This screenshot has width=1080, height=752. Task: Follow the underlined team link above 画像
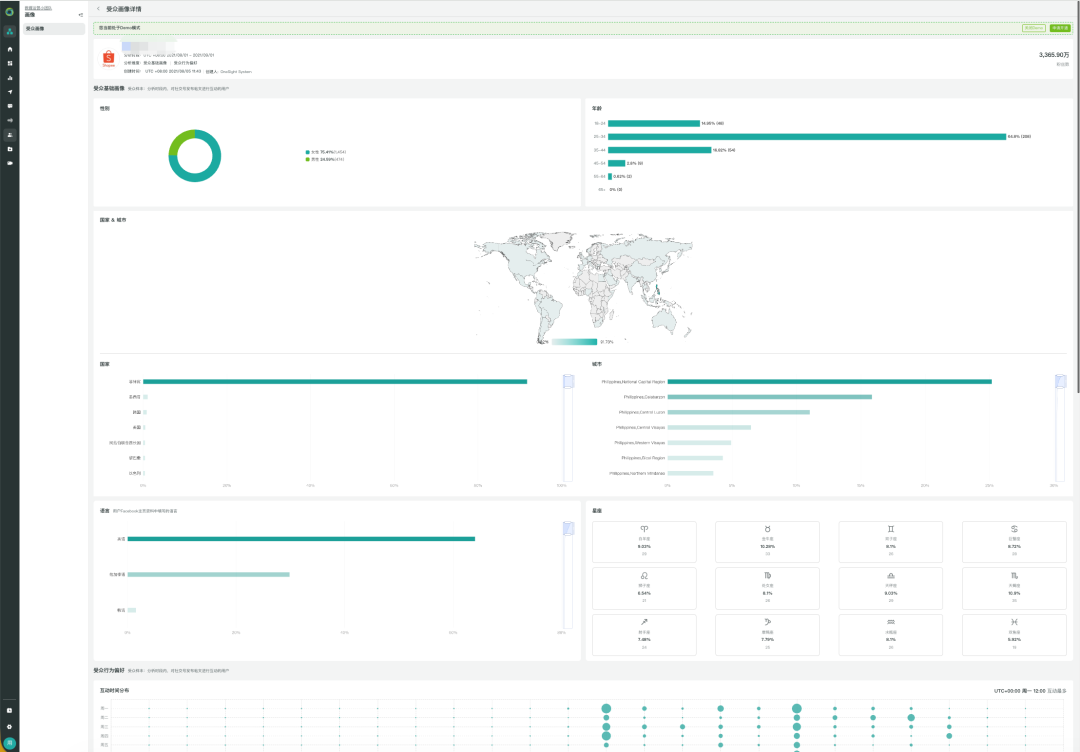(x=38, y=8)
